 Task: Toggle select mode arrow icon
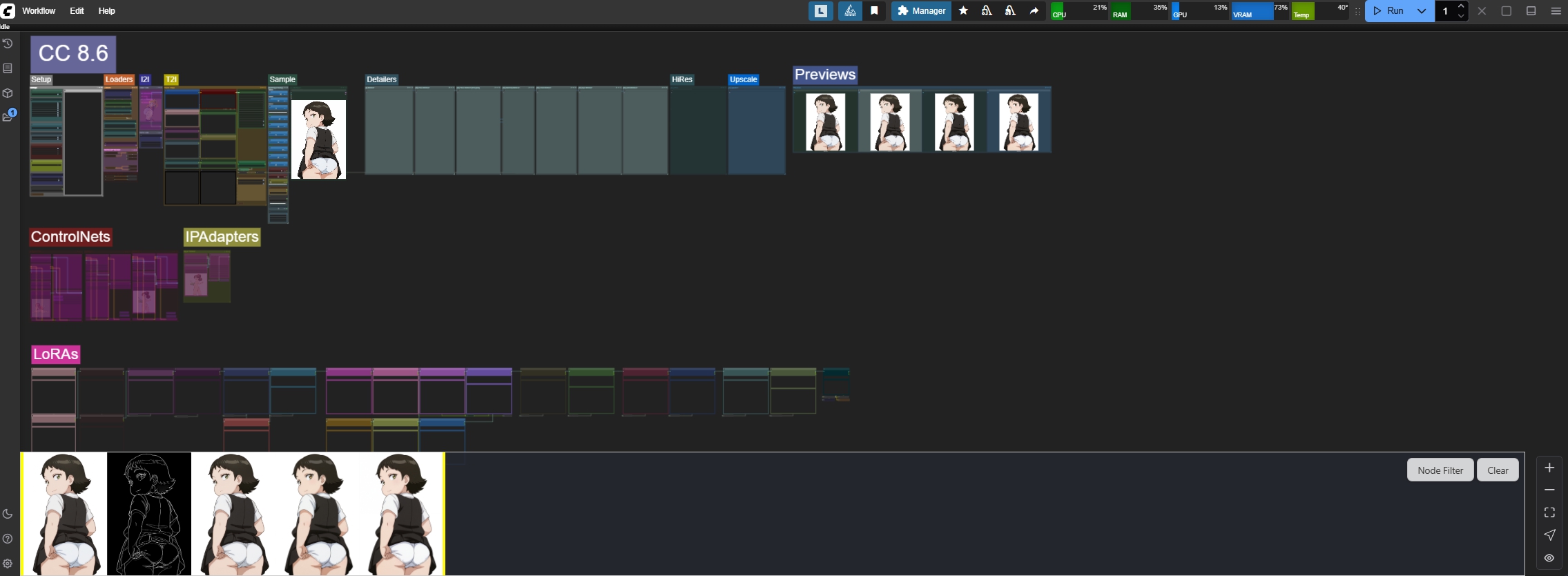[1549, 535]
